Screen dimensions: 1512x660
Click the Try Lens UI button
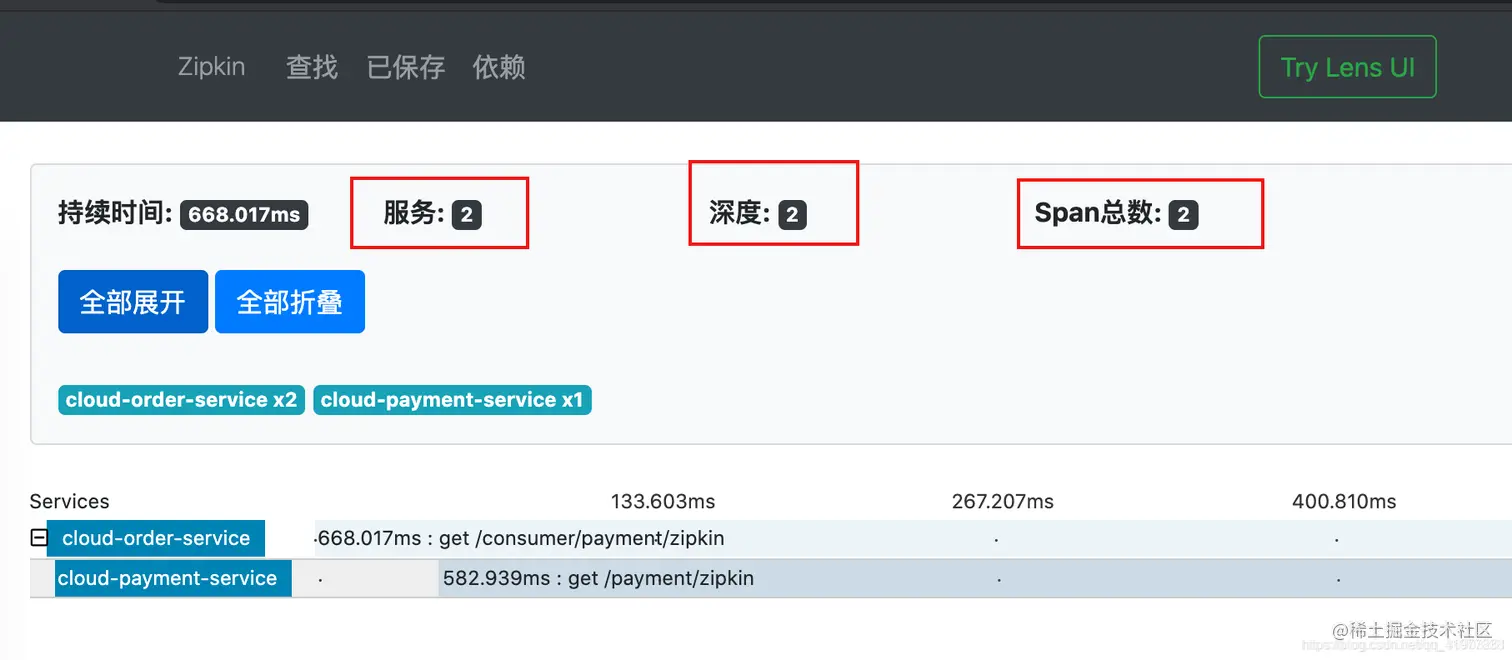click(1347, 67)
